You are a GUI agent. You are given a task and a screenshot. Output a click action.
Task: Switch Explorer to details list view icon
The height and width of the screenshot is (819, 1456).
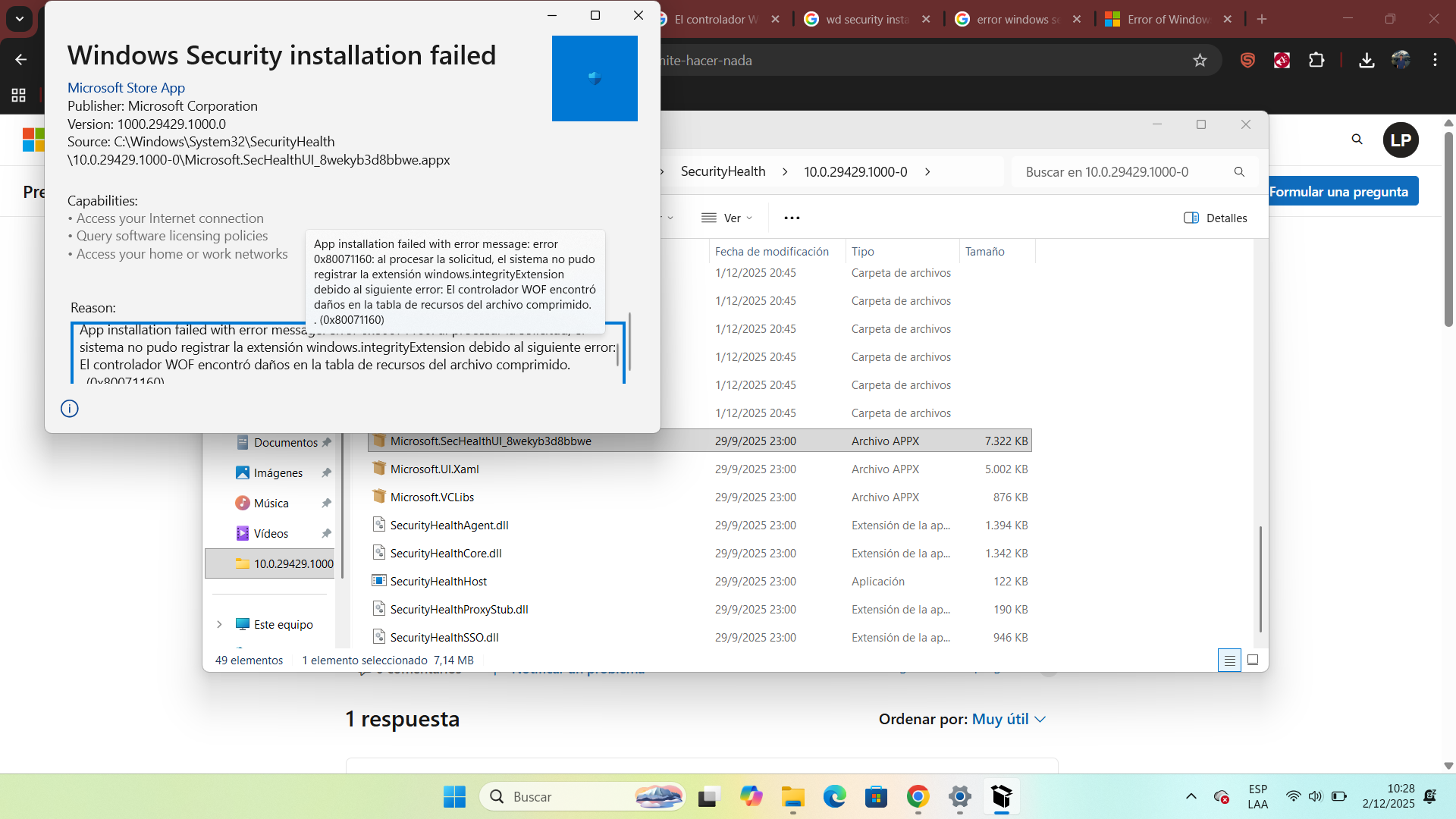1229,661
